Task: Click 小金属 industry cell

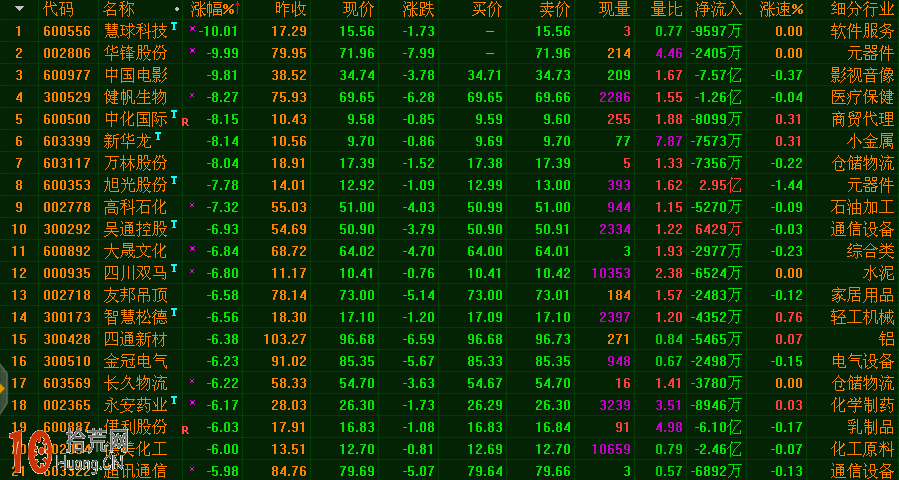Action: tap(870, 141)
